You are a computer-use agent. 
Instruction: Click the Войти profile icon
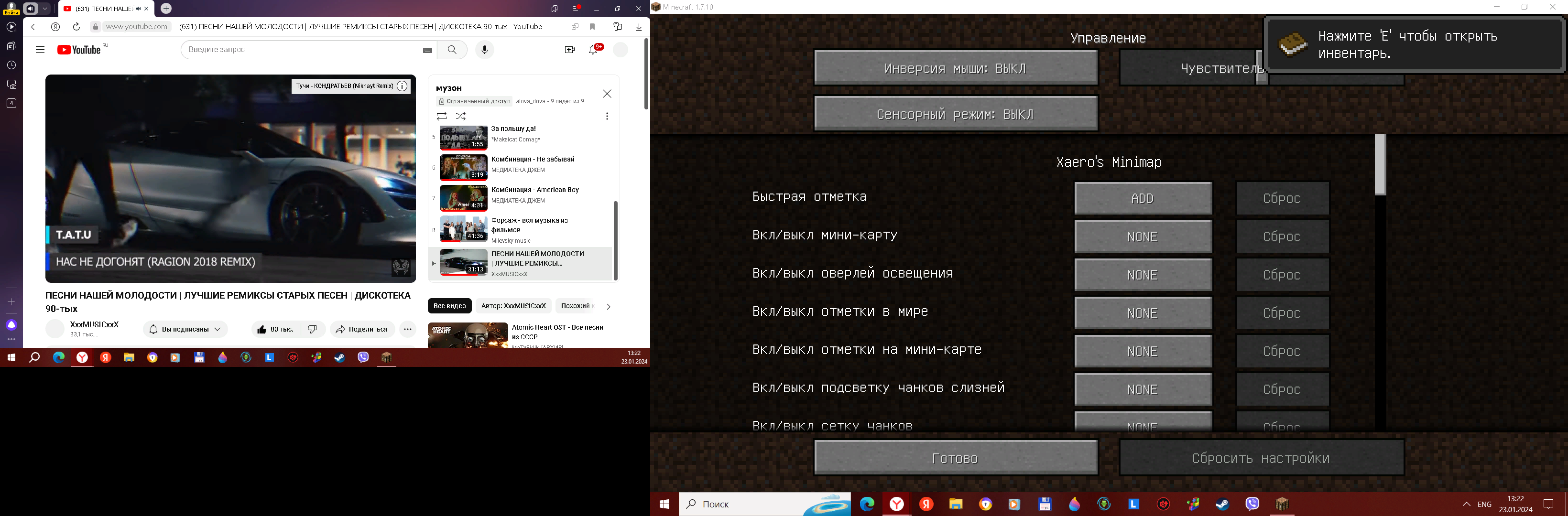pos(11,8)
